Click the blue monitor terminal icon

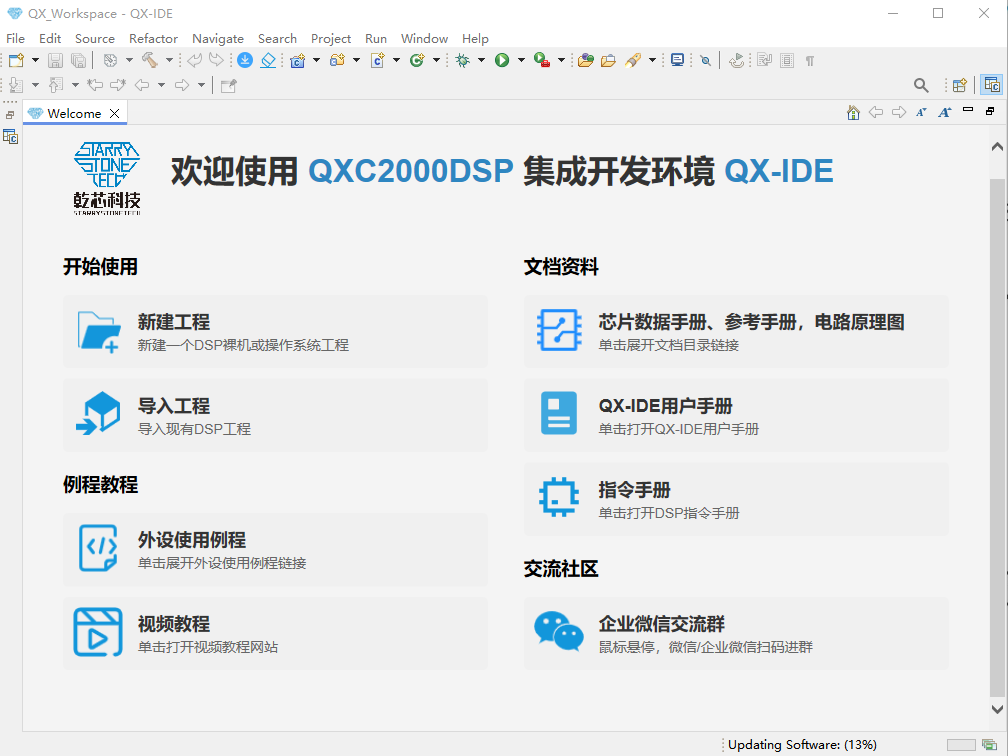[677, 60]
